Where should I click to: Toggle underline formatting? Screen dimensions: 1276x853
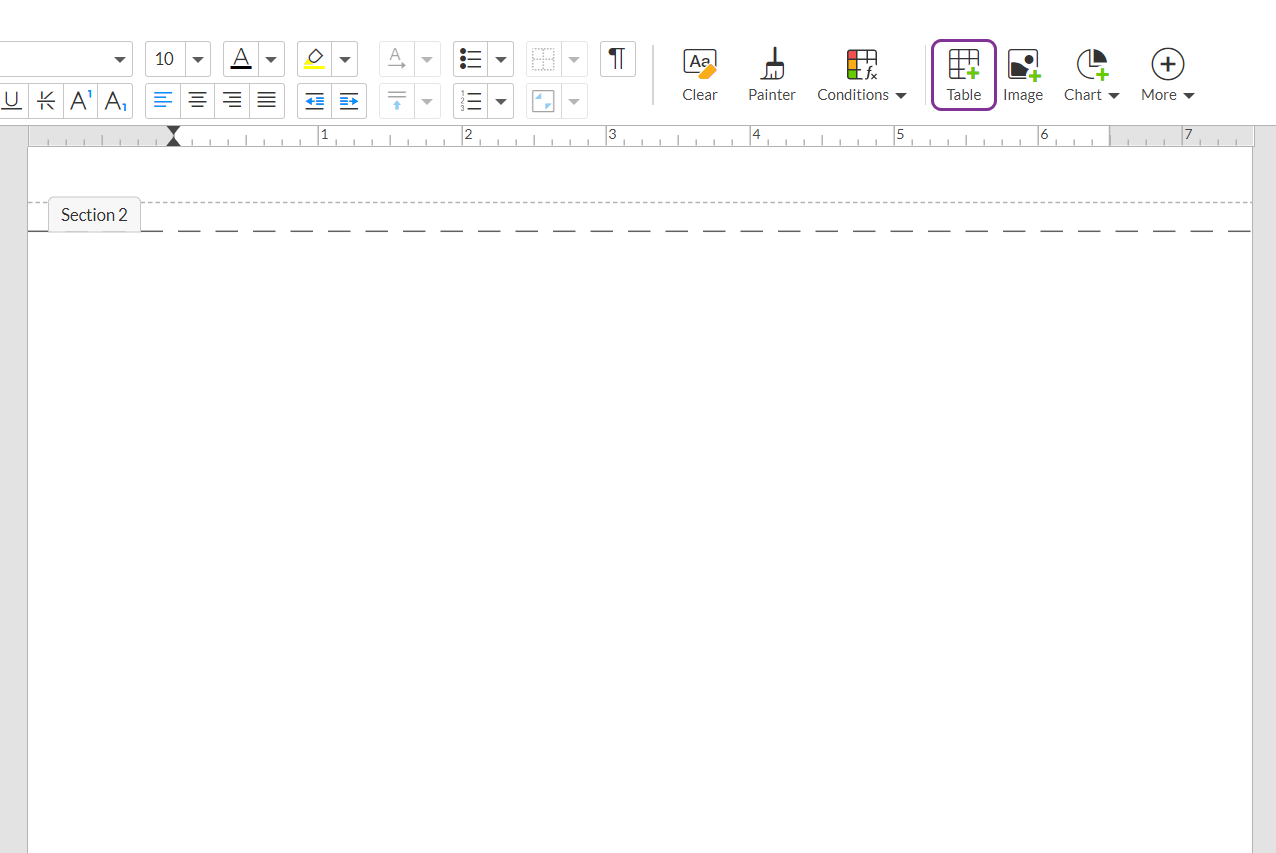[12, 101]
